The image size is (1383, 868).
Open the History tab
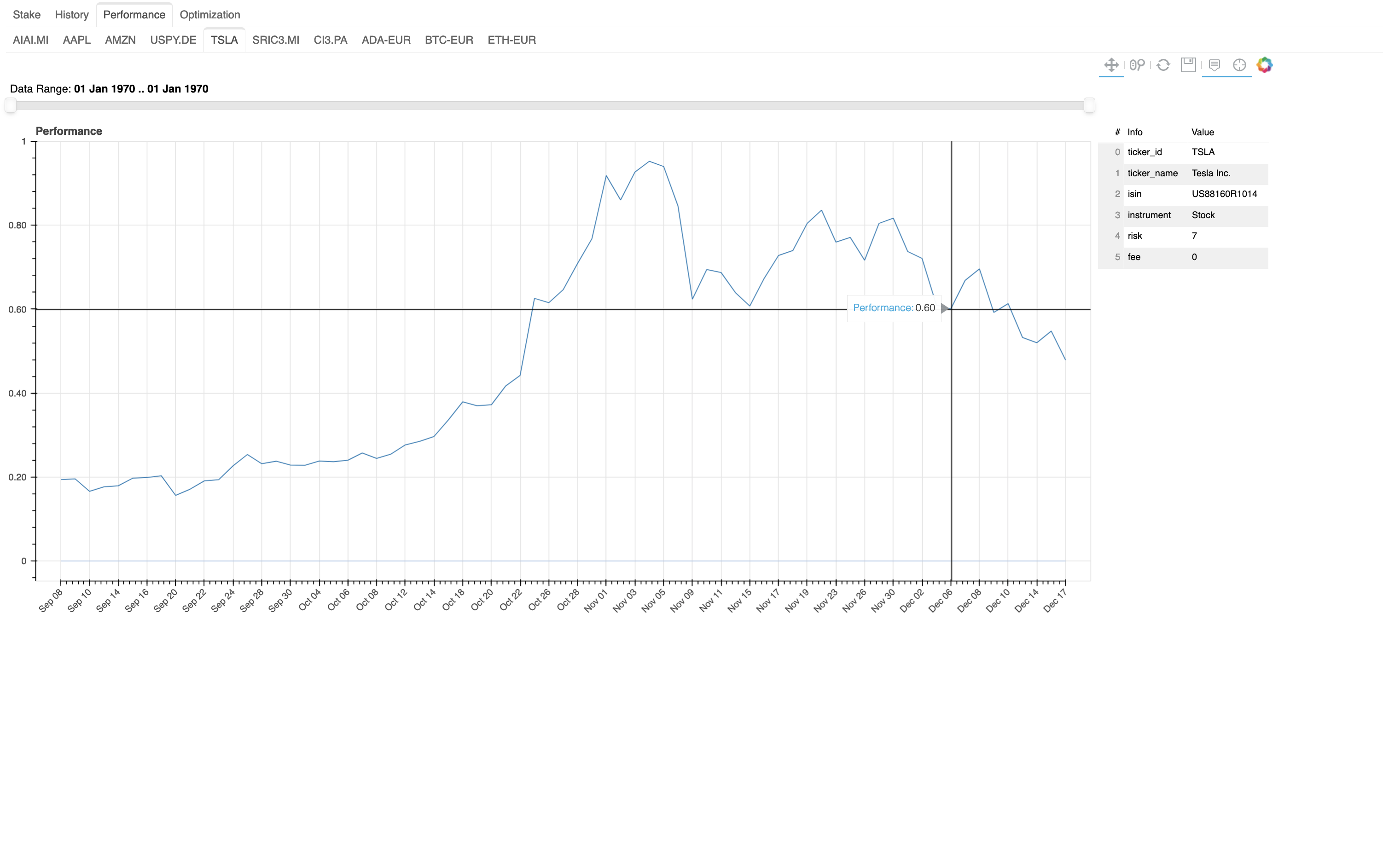click(72, 15)
